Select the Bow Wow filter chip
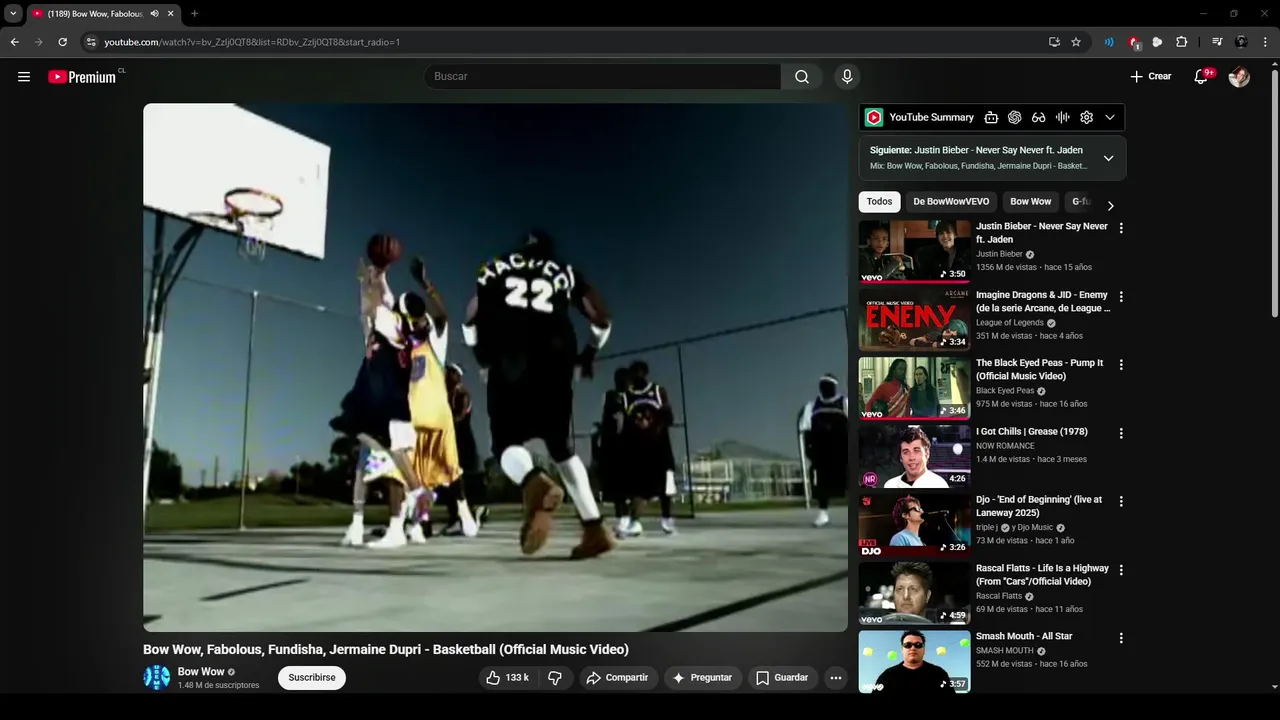The image size is (1280, 720). point(1031,202)
